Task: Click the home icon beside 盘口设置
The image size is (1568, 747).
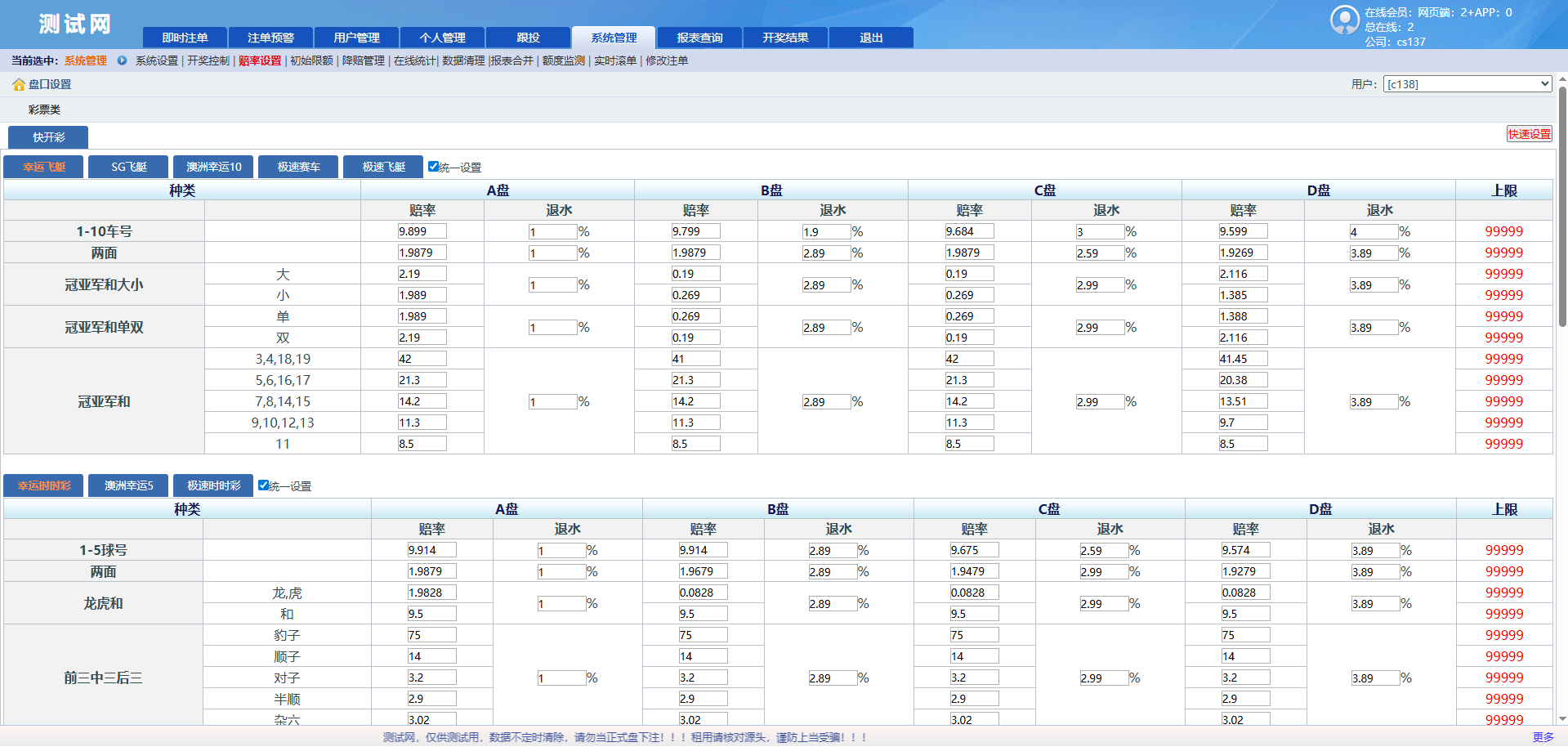Action: click(x=18, y=85)
